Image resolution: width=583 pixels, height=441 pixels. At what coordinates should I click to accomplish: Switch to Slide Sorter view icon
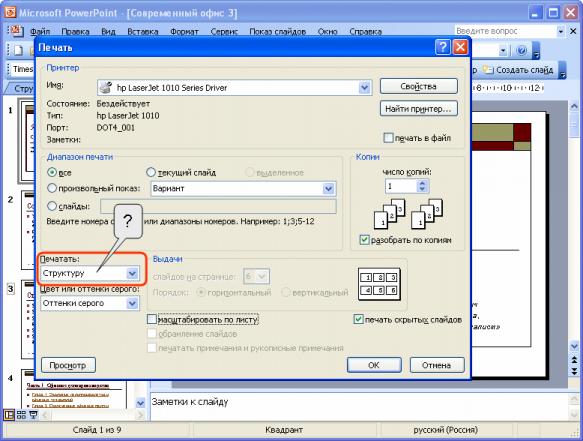pyautogui.click(x=22, y=415)
